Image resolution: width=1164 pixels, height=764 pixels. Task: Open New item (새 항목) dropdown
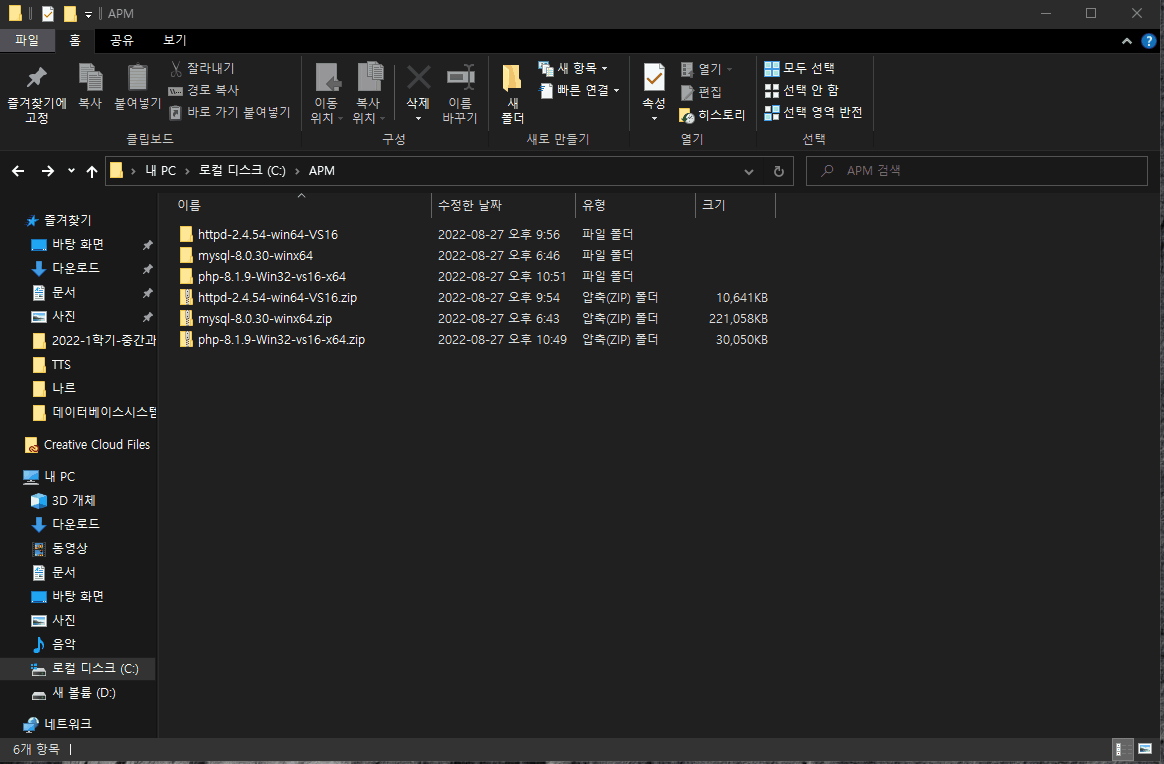tap(573, 68)
